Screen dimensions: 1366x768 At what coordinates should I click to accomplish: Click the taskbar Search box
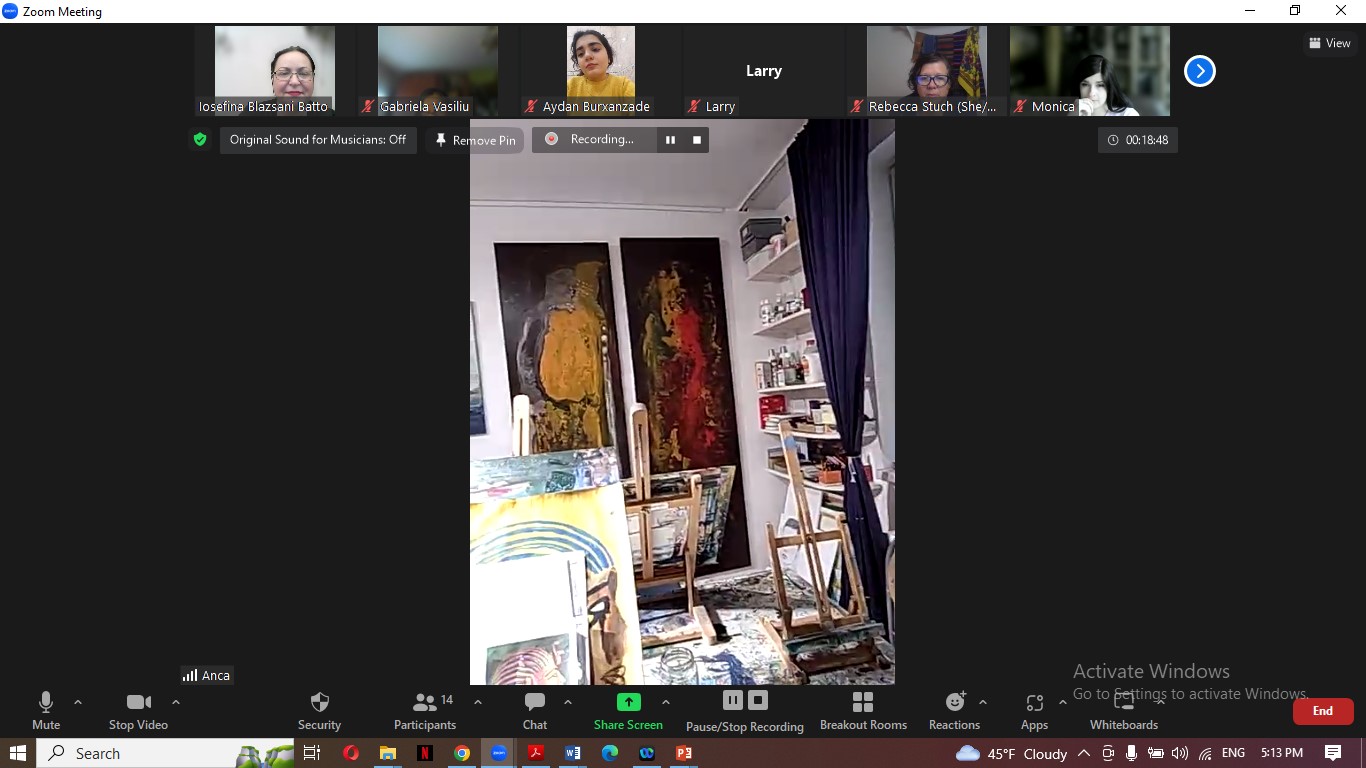(x=166, y=753)
